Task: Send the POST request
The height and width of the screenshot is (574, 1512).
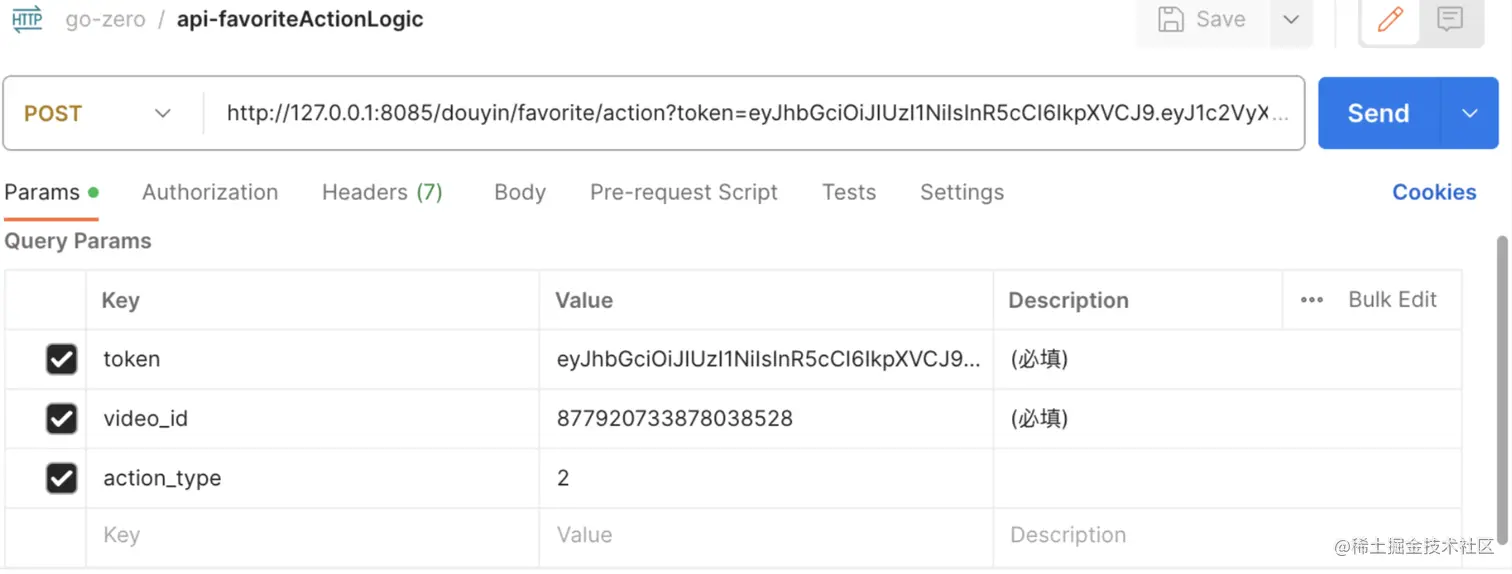Action: click(1379, 113)
